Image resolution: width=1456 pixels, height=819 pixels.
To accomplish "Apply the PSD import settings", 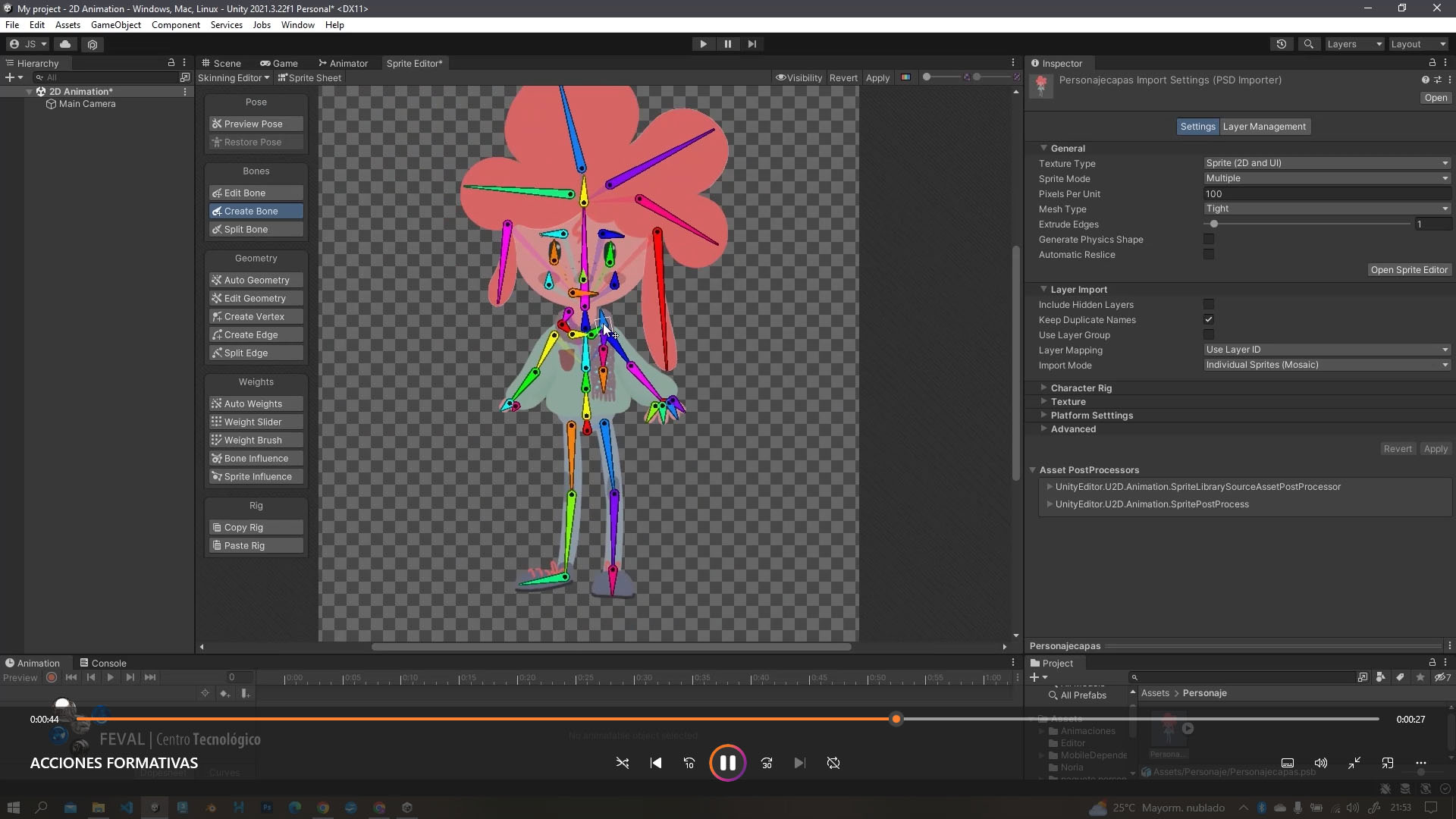I will [1436, 448].
